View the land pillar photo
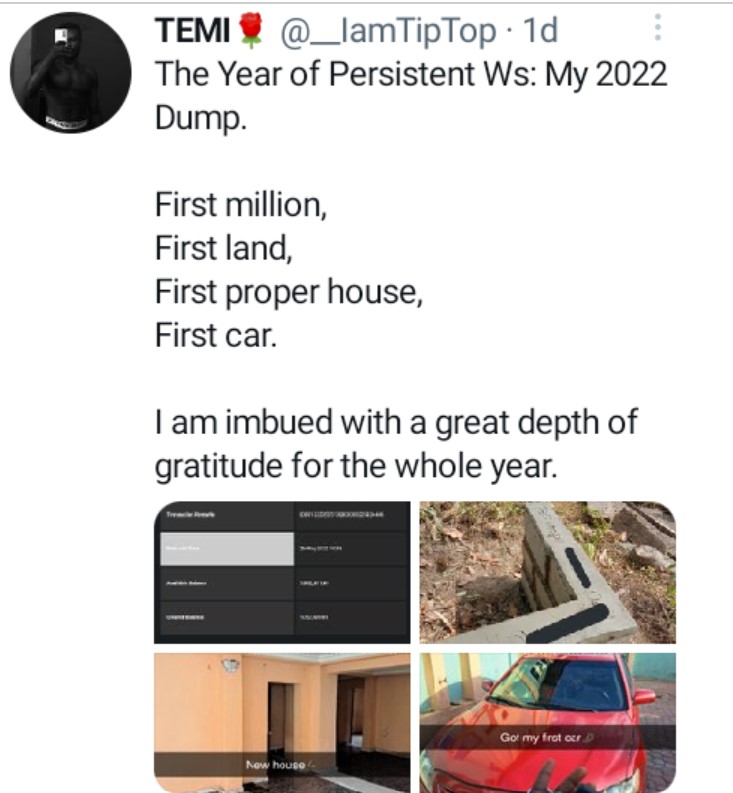The height and width of the screenshot is (793, 733). (547, 571)
